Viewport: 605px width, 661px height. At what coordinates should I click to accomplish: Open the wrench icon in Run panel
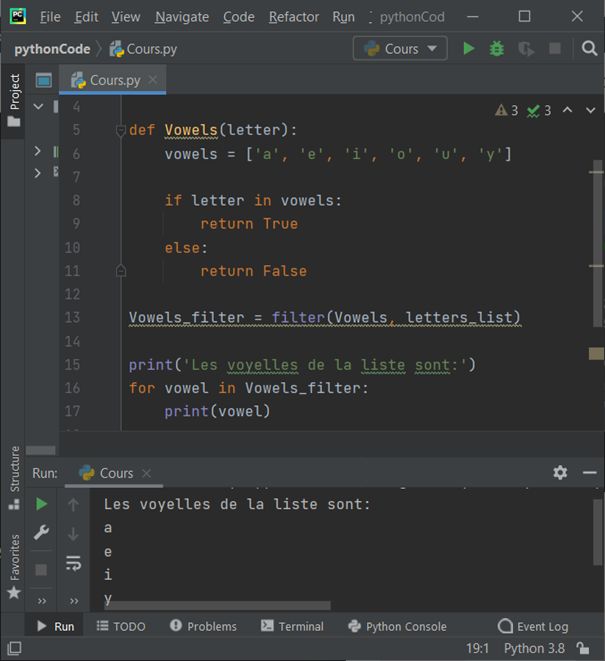click(x=41, y=532)
